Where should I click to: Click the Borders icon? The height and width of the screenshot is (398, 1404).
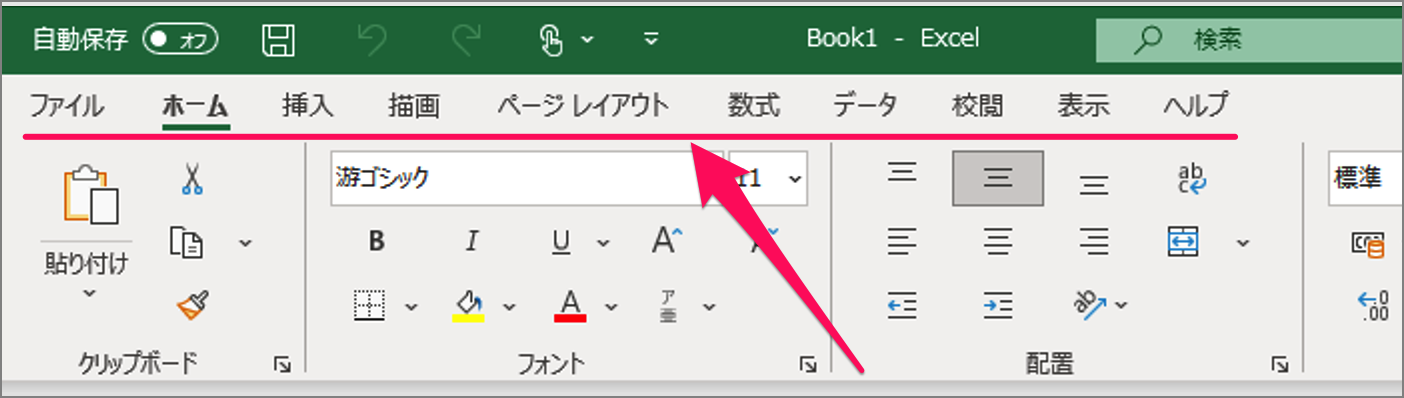coord(370,306)
